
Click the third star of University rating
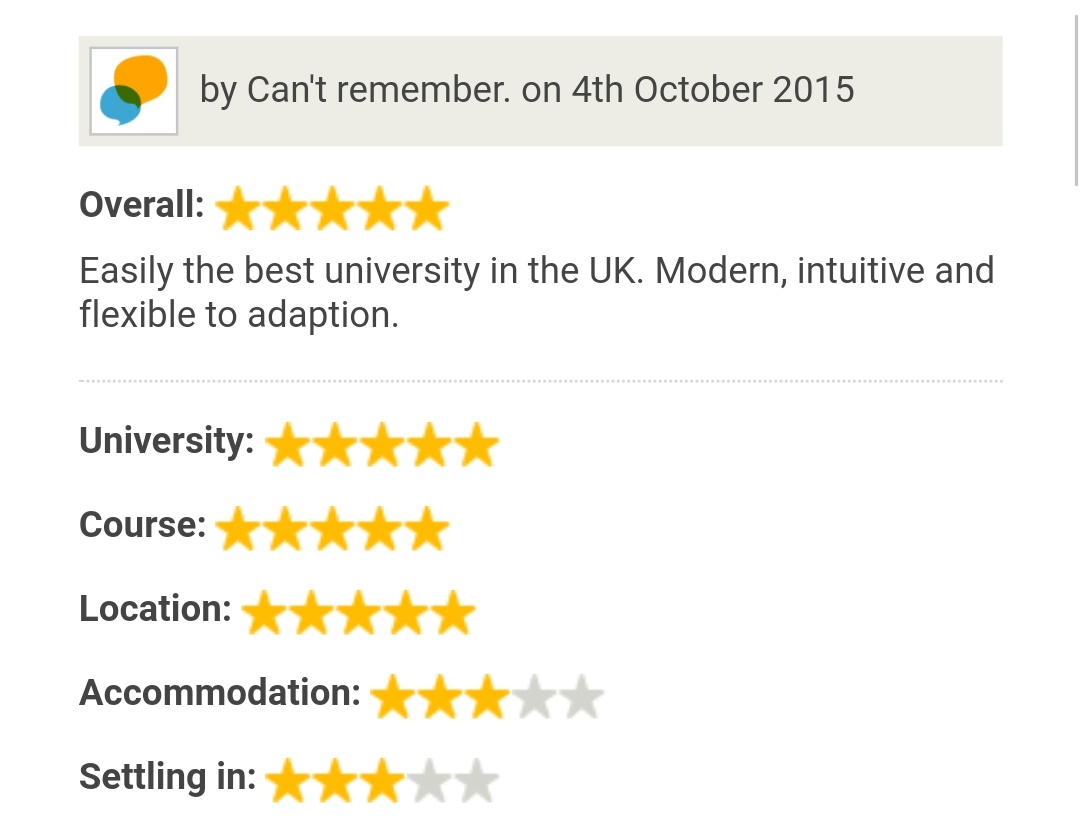[381, 446]
